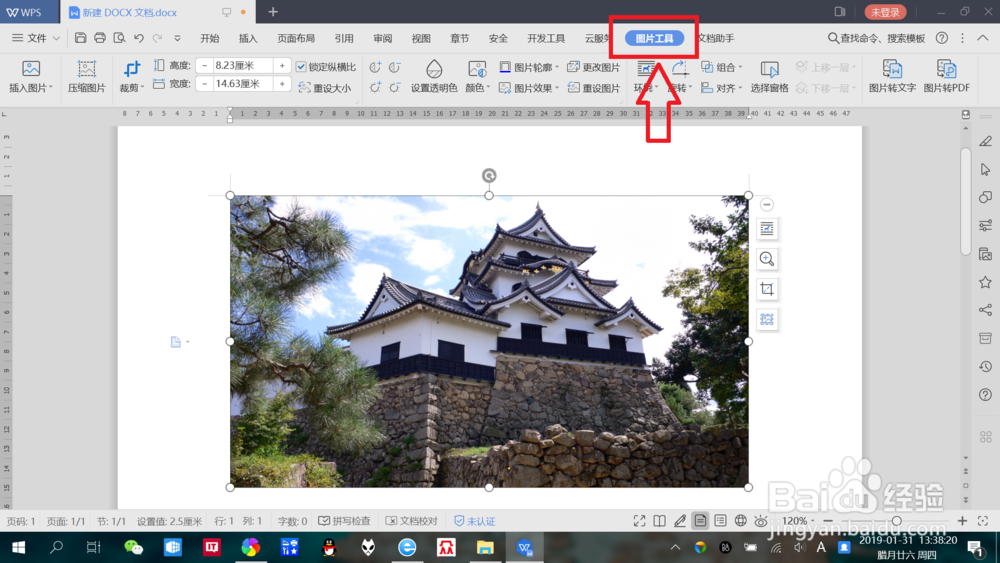Expand the 文件 file menu dropdown
1000x563 pixels.
pyautogui.click(x=56, y=38)
